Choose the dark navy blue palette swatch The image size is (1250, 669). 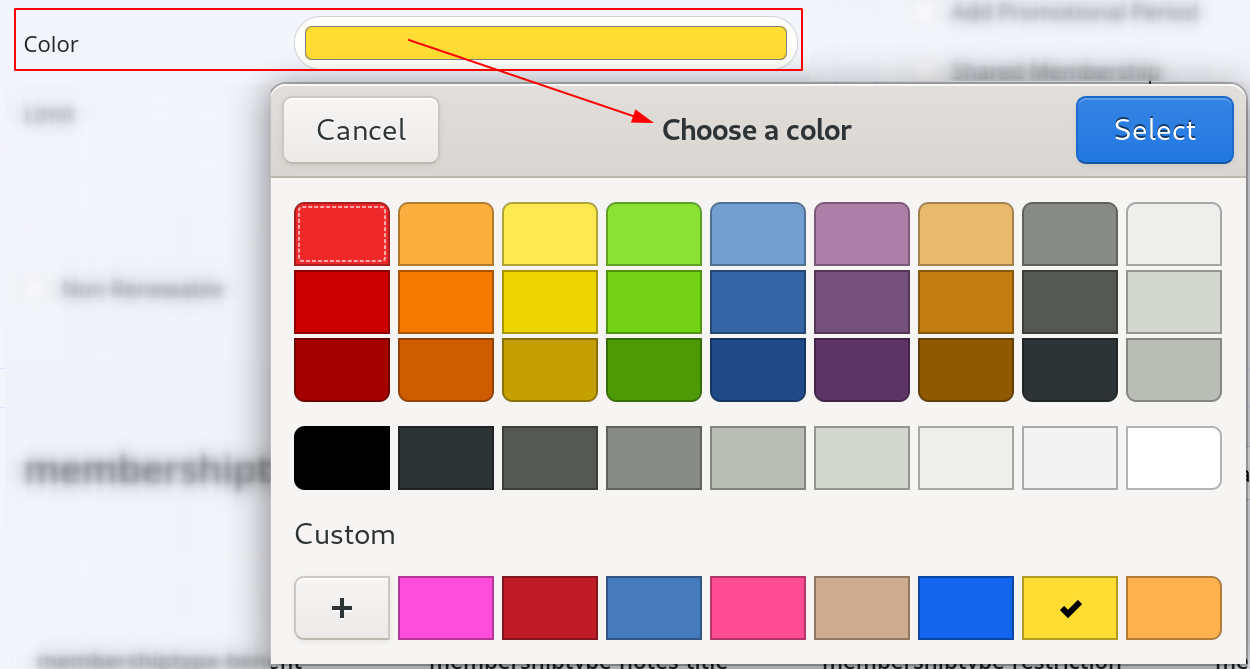tap(758, 370)
